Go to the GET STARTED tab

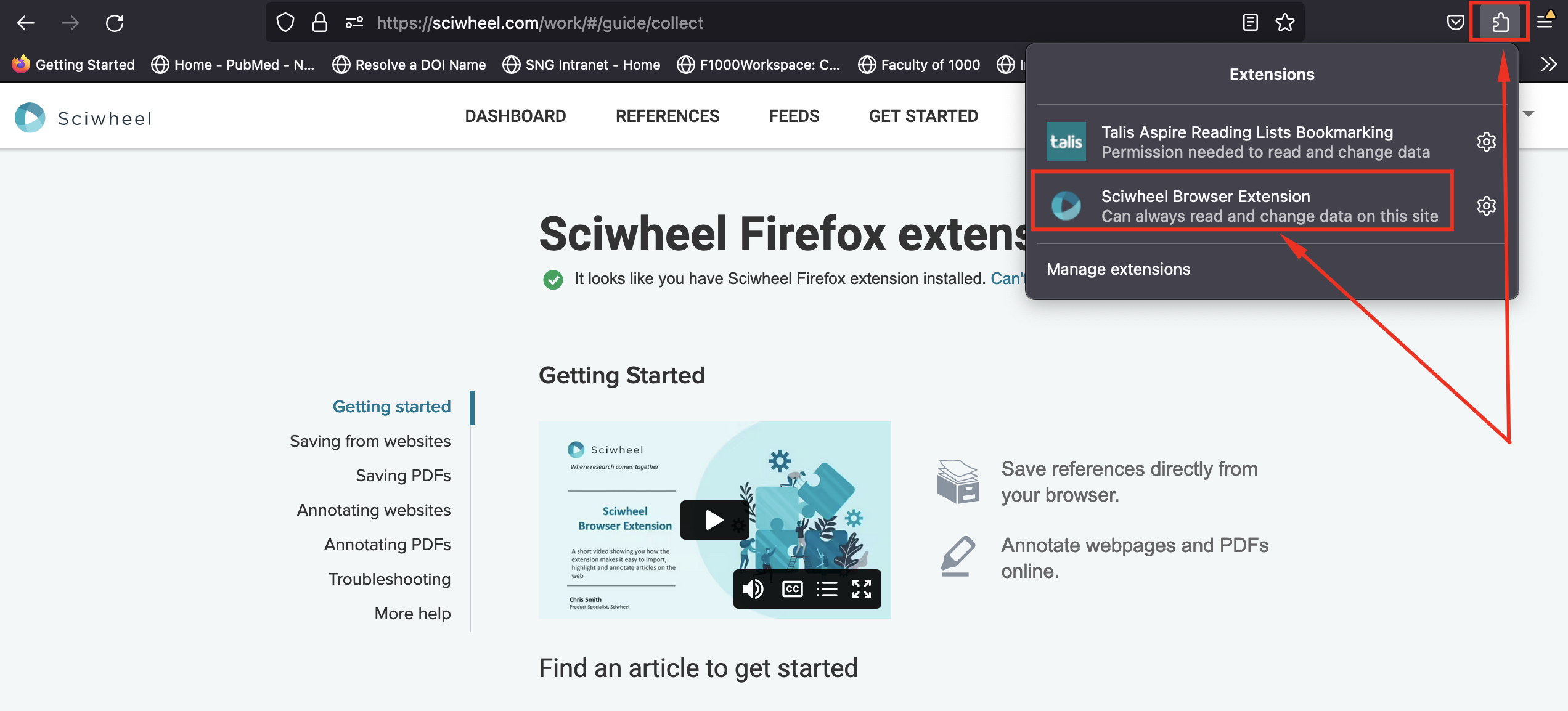tap(923, 116)
